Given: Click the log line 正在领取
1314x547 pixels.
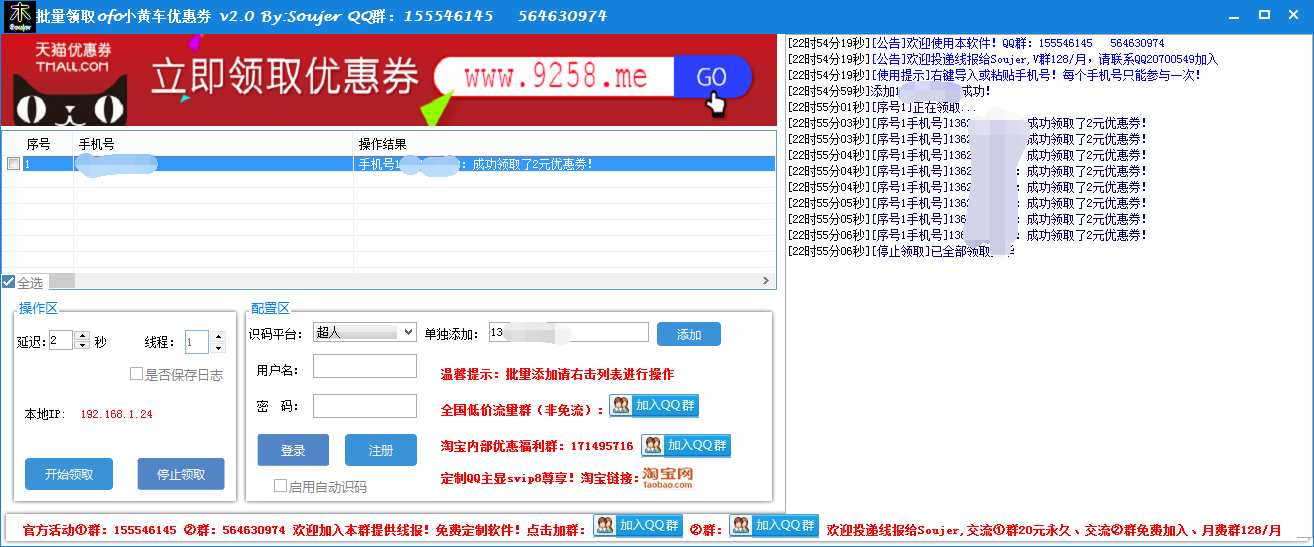Looking at the screenshot, I should [883, 107].
